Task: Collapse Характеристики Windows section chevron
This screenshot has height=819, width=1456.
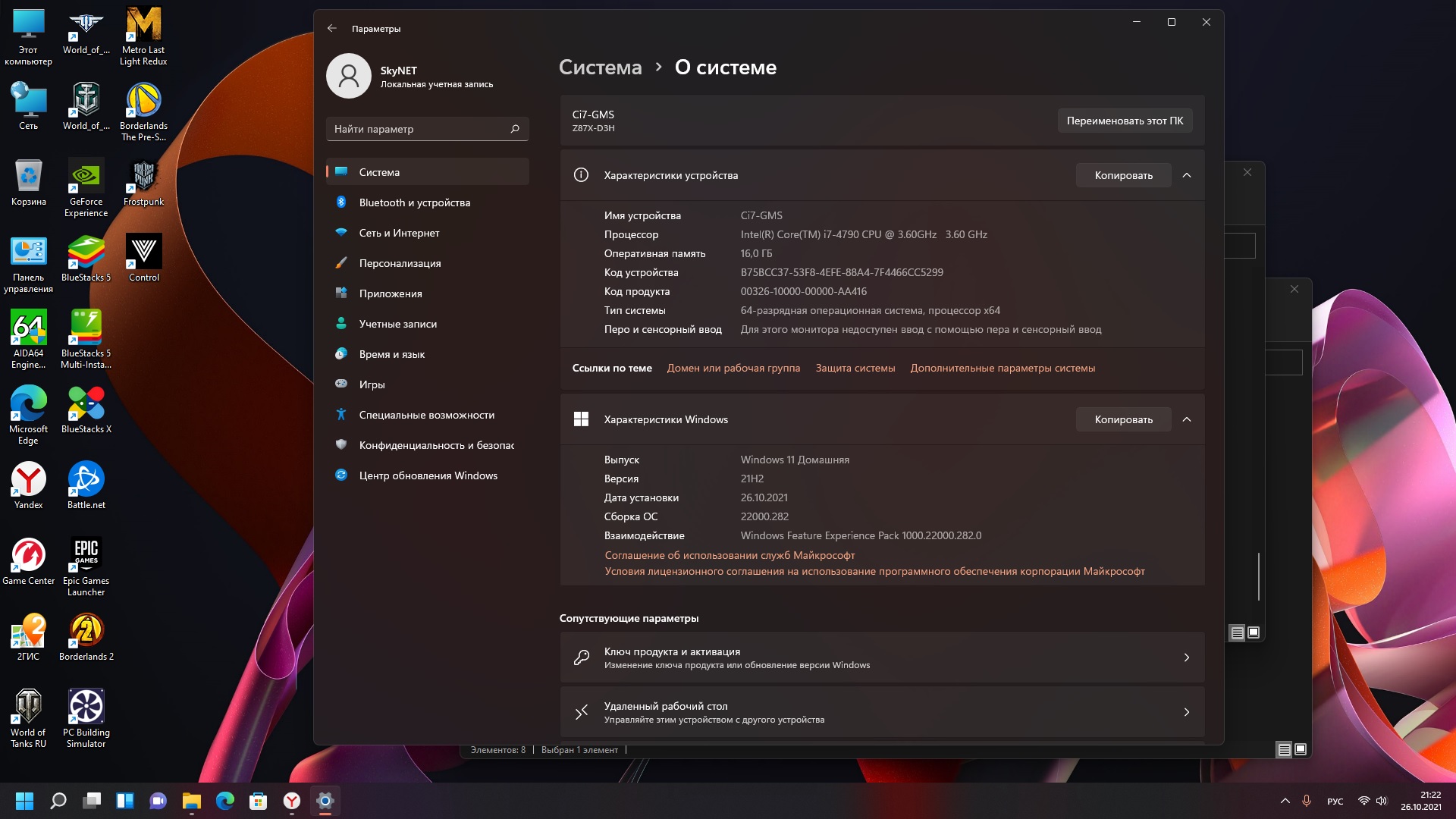Action: [1187, 419]
